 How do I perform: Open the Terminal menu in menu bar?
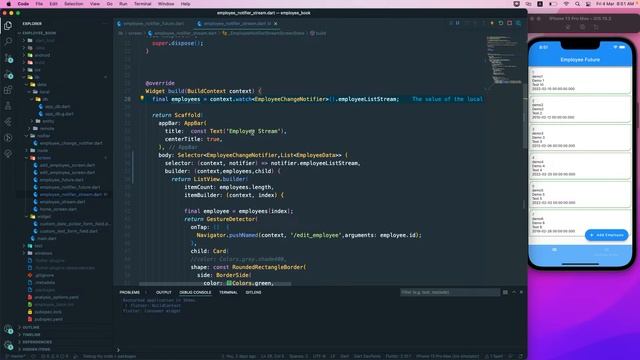click(142, 4)
